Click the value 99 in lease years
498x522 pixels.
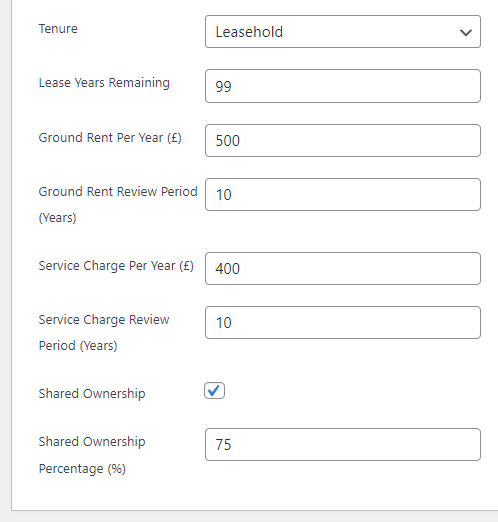coord(223,86)
